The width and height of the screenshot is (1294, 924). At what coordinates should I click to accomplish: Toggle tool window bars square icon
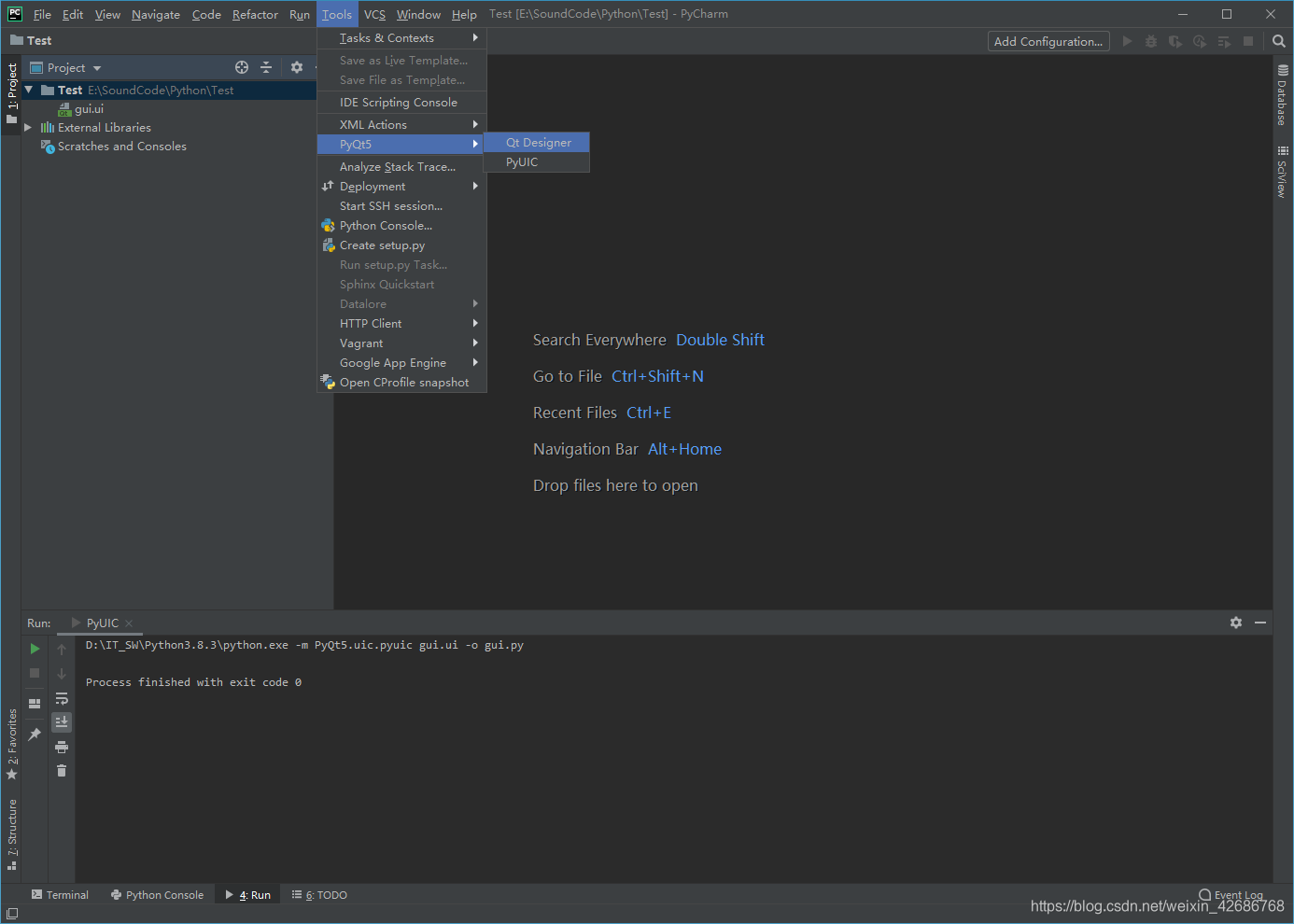12,914
